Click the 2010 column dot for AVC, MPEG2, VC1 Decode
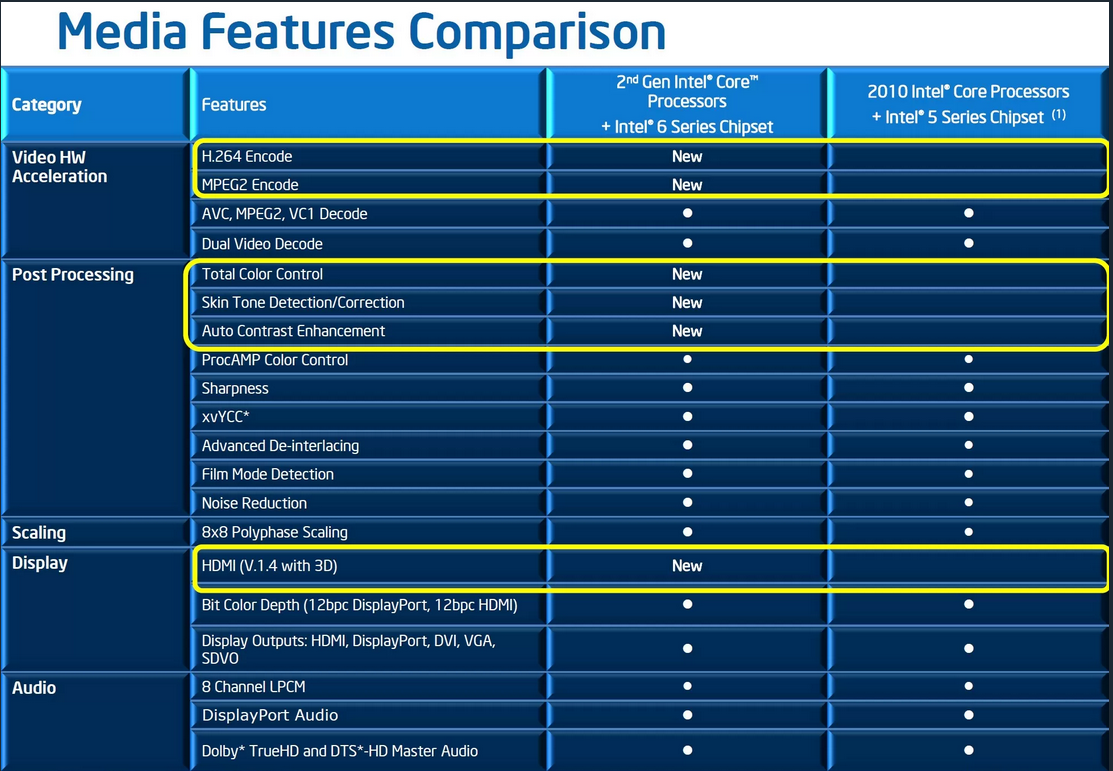1113x771 pixels. point(968,213)
